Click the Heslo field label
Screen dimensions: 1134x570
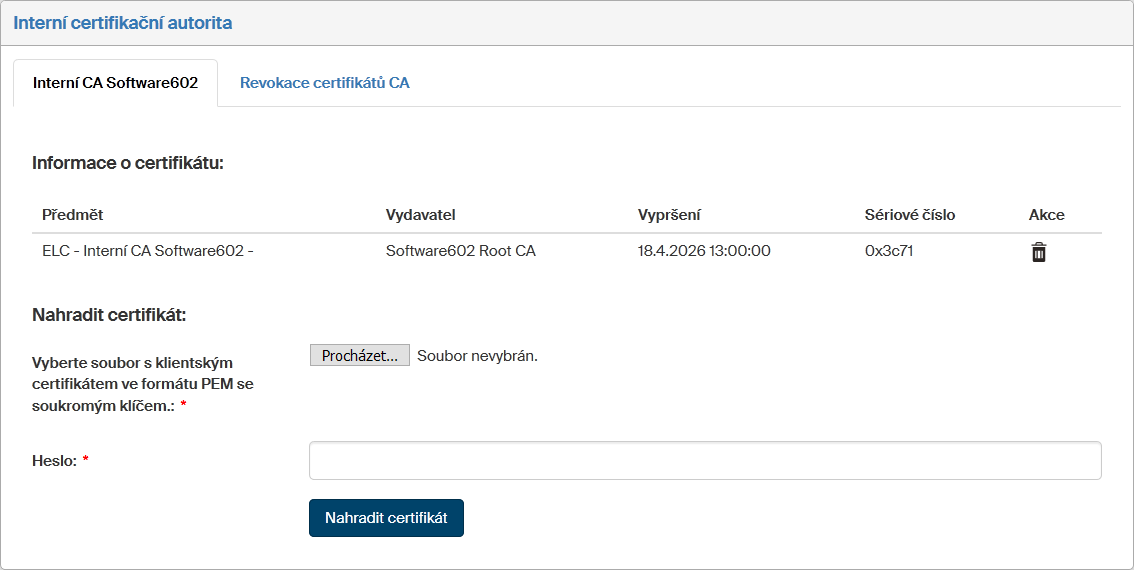(x=55, y=461)
